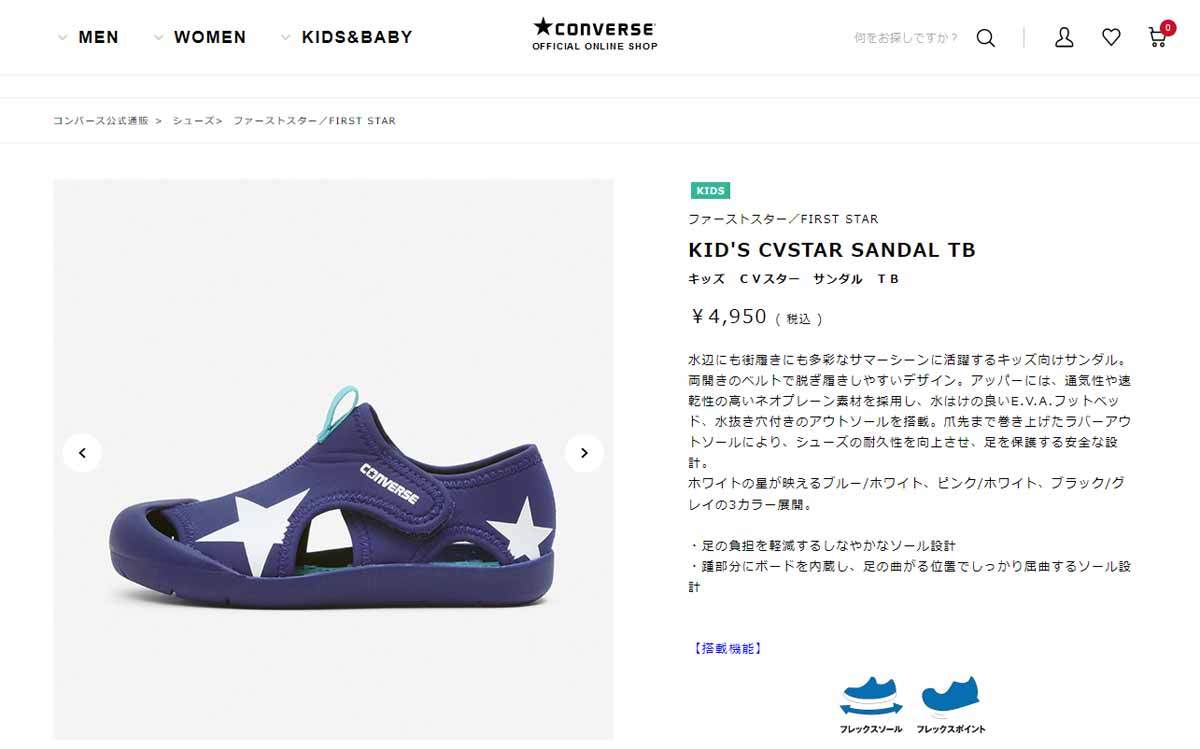Open the shopping cart icon
Image resolution: width=1200 pixels, height=749 pixels.
click(x=1158, y=38)
